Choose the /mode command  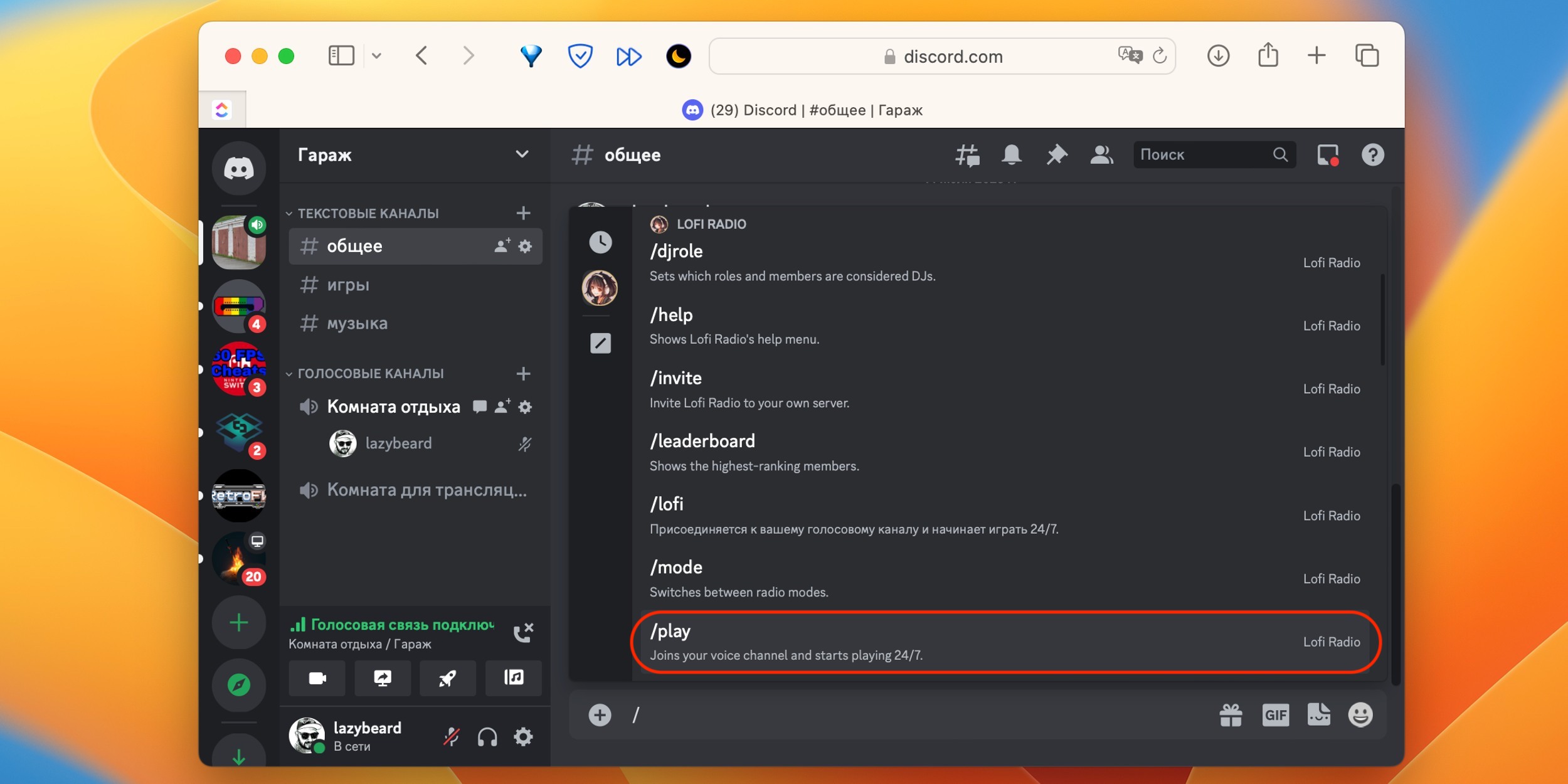point(1005,579)
